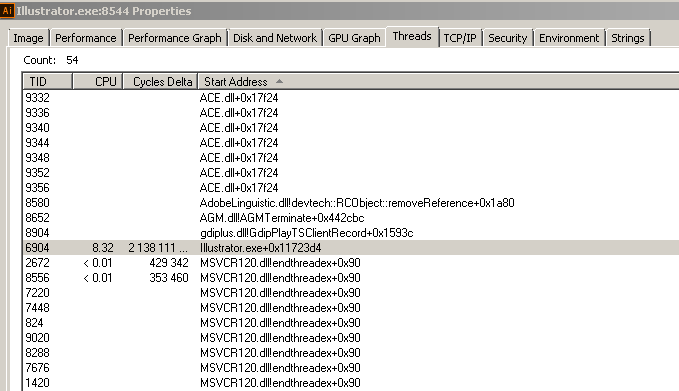Select thread row with TID 9340

351,128
